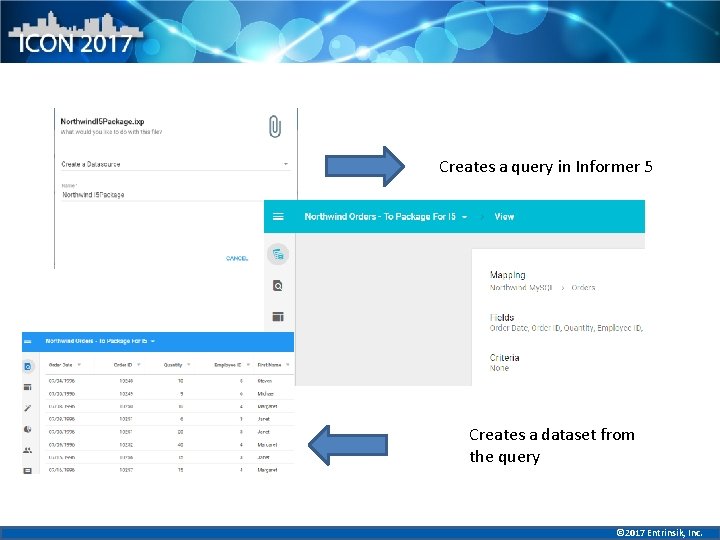Viewport: 720px width, 540px height.
Task: Click the table layout icon in dataset sidebar
Action: (28, 387)
